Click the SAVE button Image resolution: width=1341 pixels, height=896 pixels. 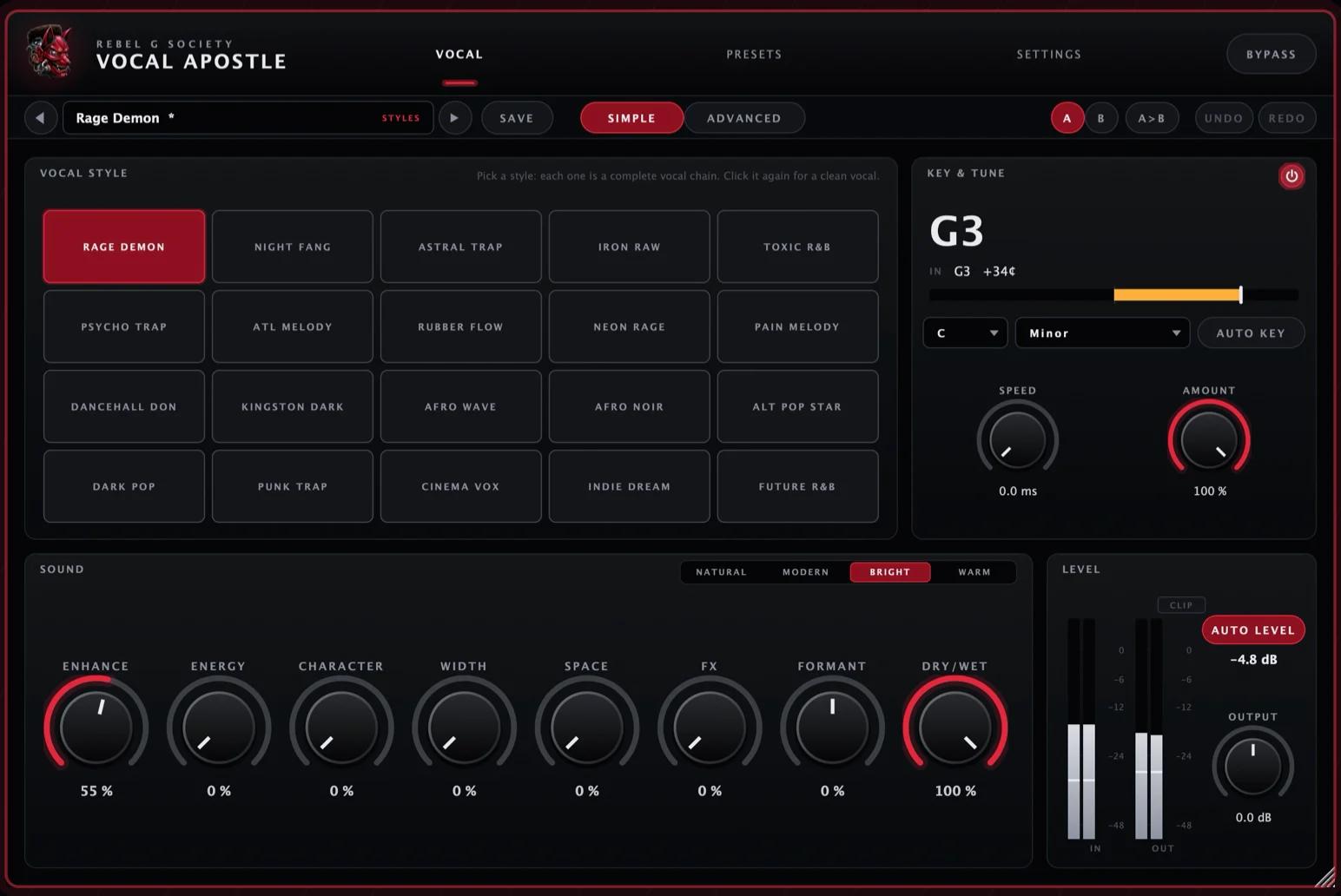pyautogui.click(x=517, y=118)
